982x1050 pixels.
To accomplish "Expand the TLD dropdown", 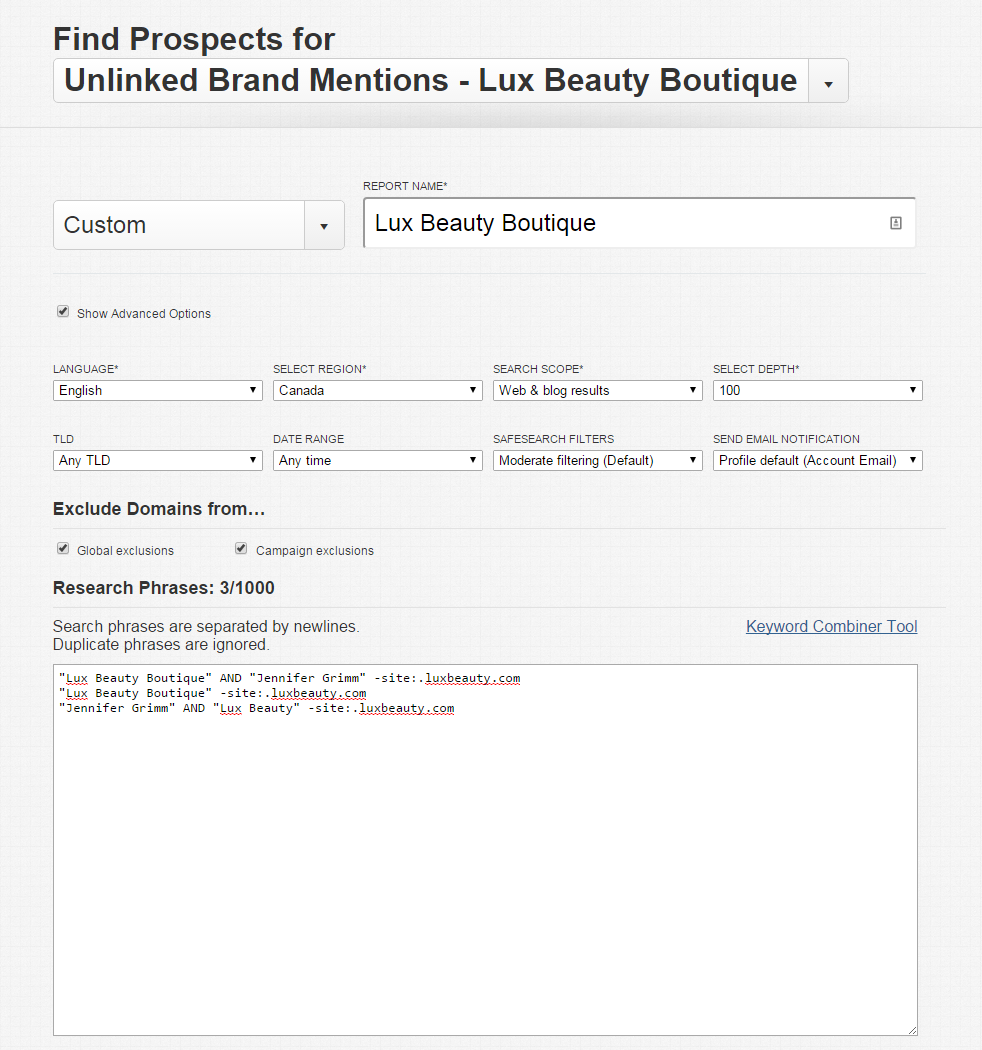I will click(157, 460).
